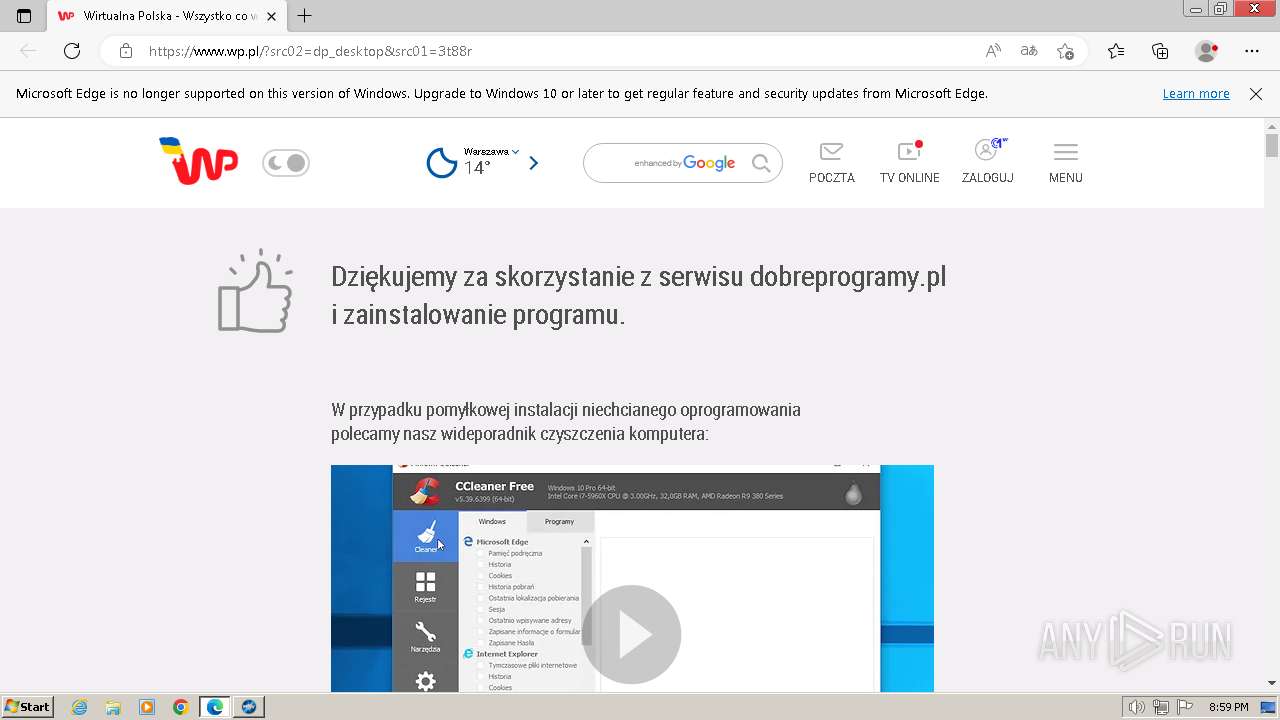Open the network tray icon
Screen dimensions: 1280x720
1161,707
